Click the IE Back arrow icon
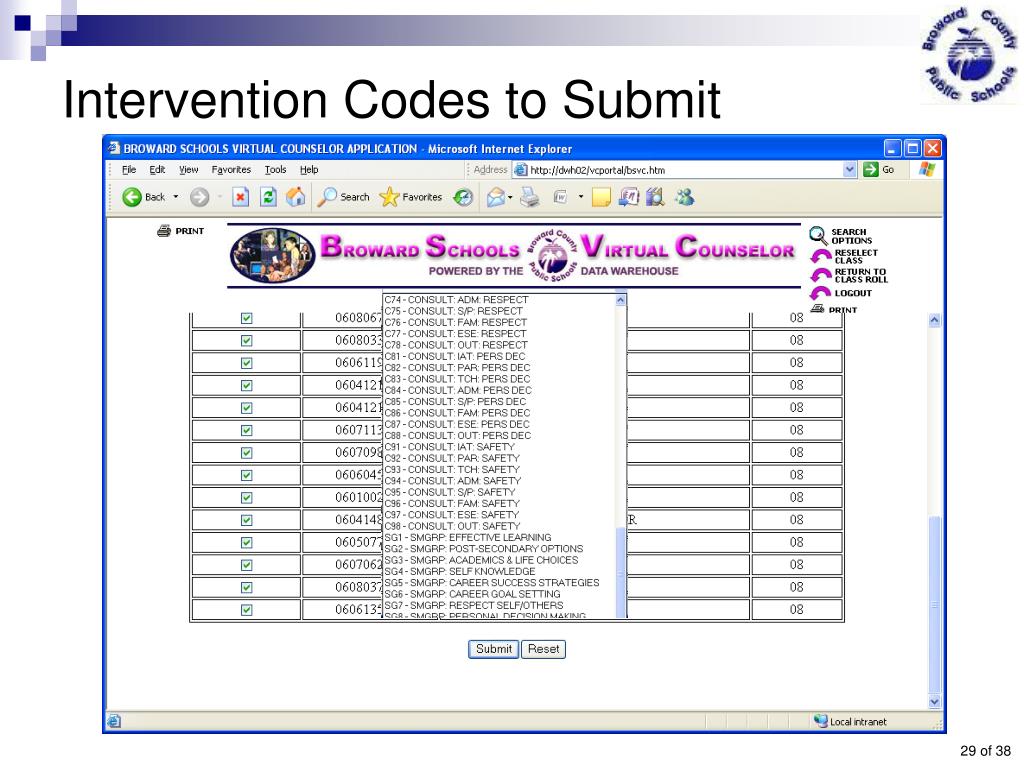This screenshot has width=1024, height=768. click(132, 197)
